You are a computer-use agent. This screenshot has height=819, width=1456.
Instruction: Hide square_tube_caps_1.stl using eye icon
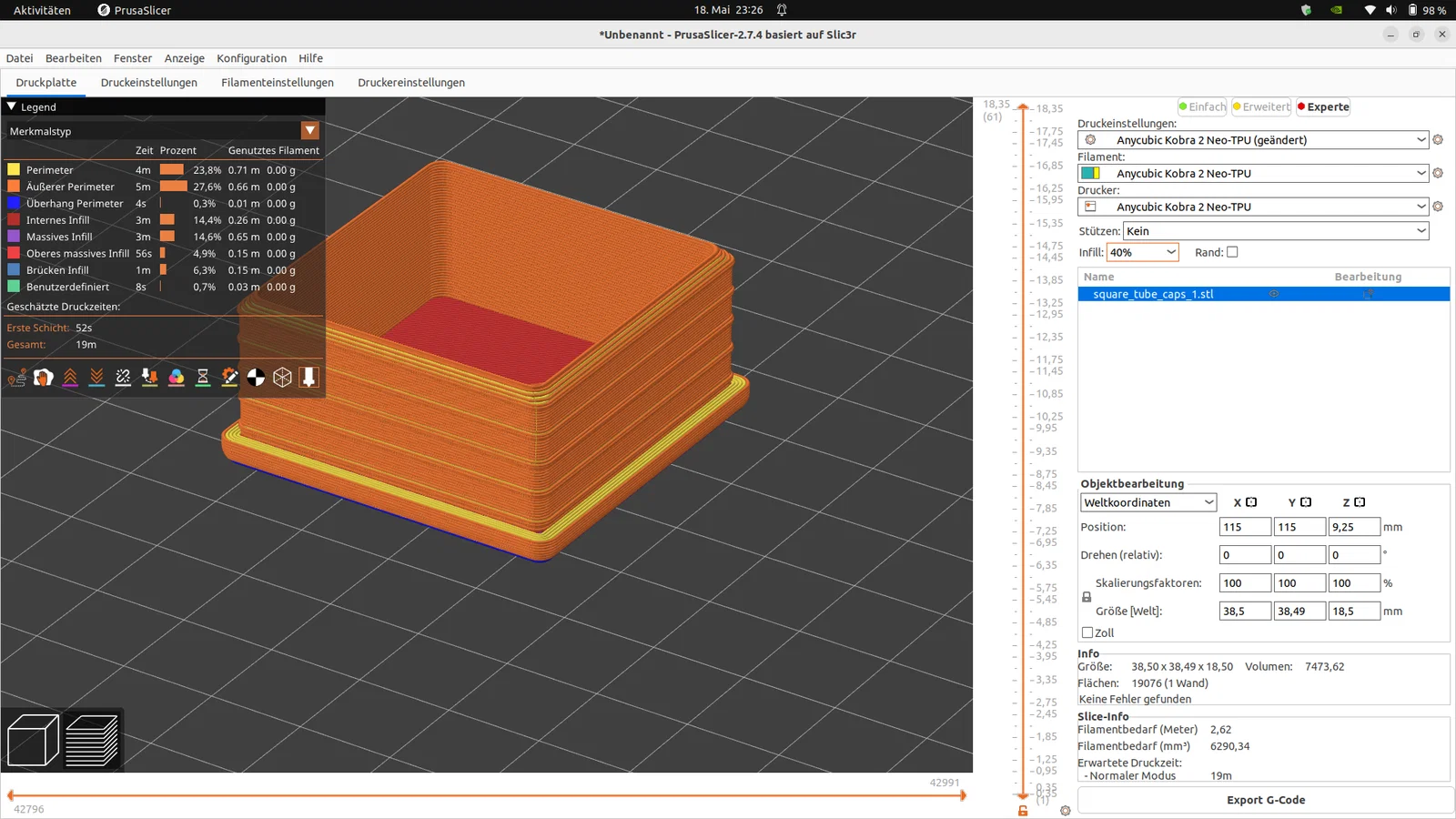pos(1274,294)
